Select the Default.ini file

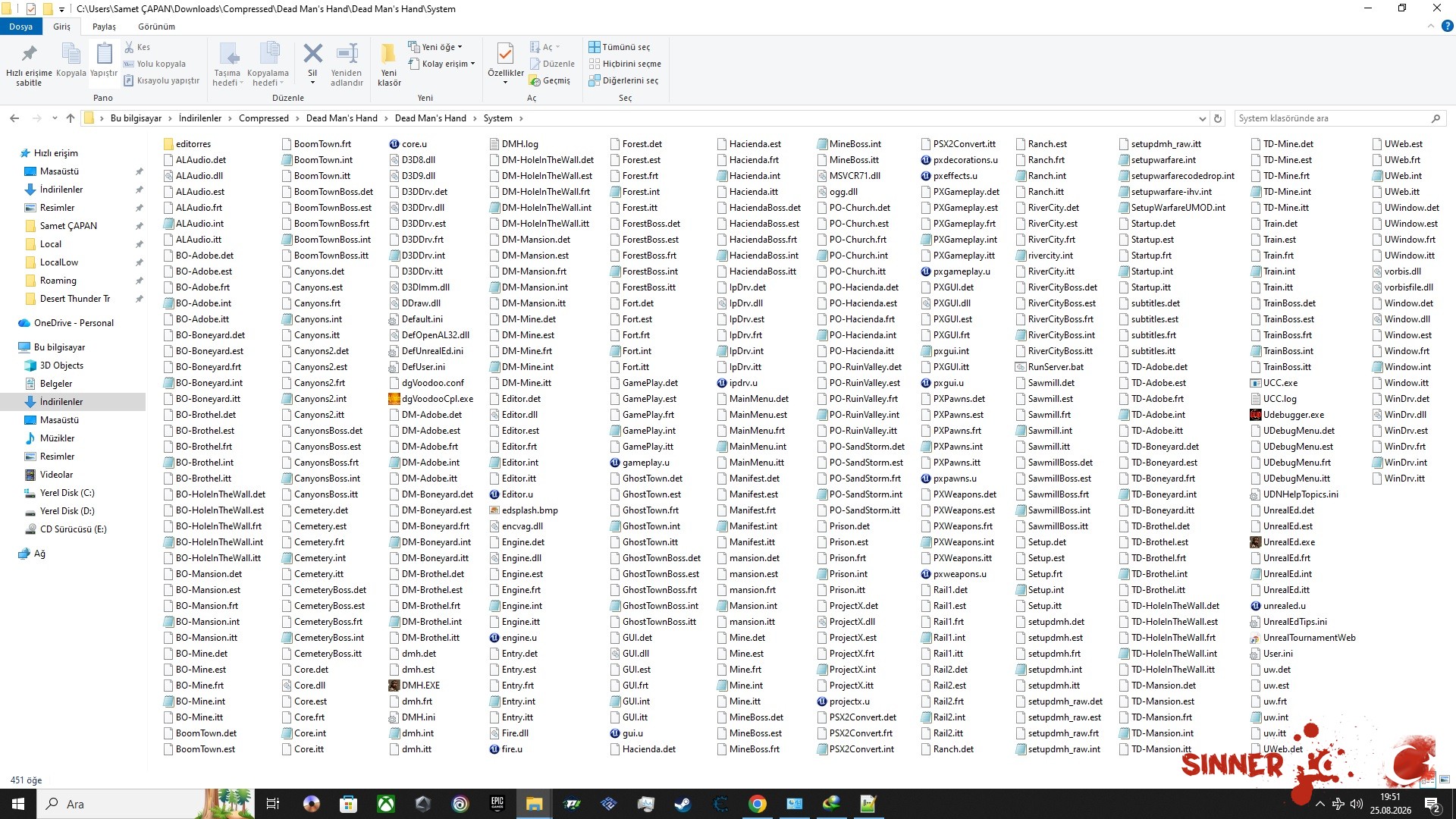point(416,319)
